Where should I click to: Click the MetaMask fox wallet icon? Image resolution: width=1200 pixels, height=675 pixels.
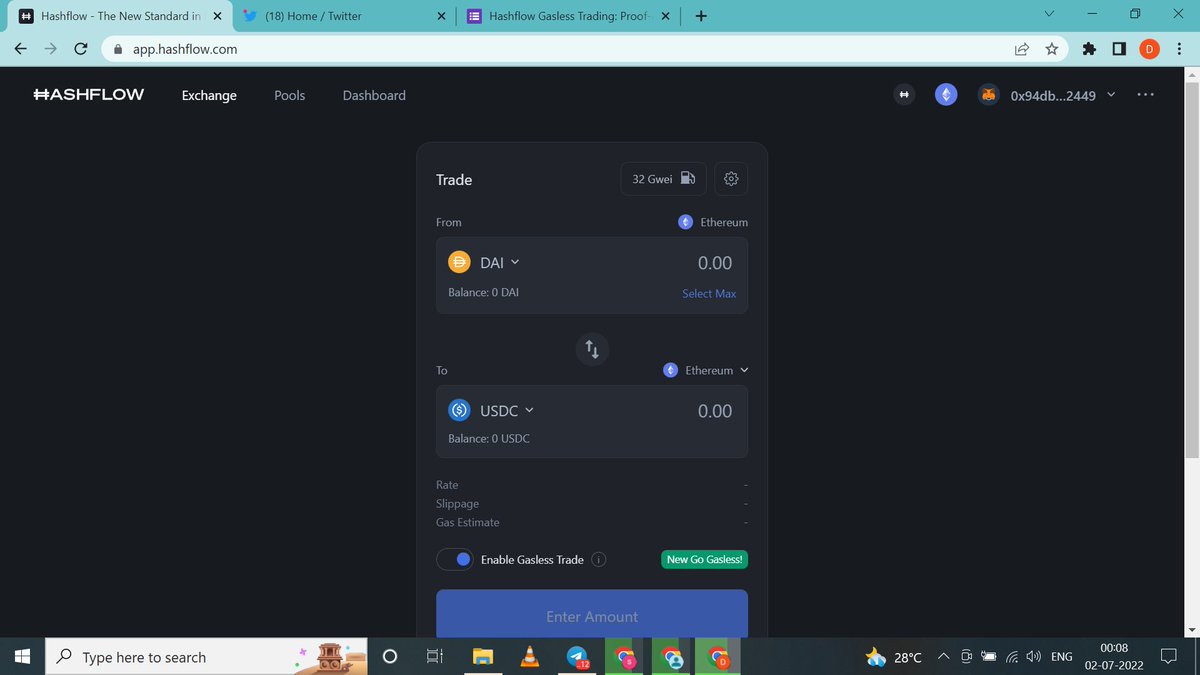[x=988, y=95]
